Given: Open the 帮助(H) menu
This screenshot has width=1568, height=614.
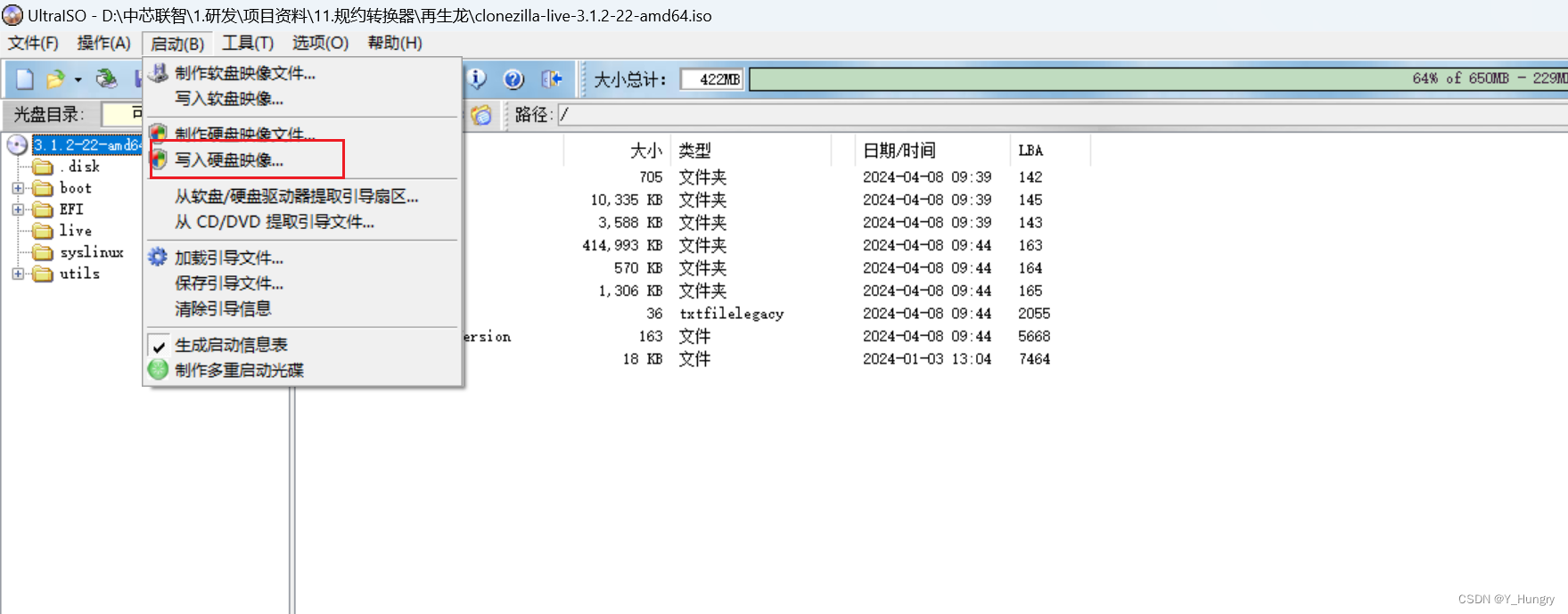Looking at the screenshot, I should [x=395, y=43].
